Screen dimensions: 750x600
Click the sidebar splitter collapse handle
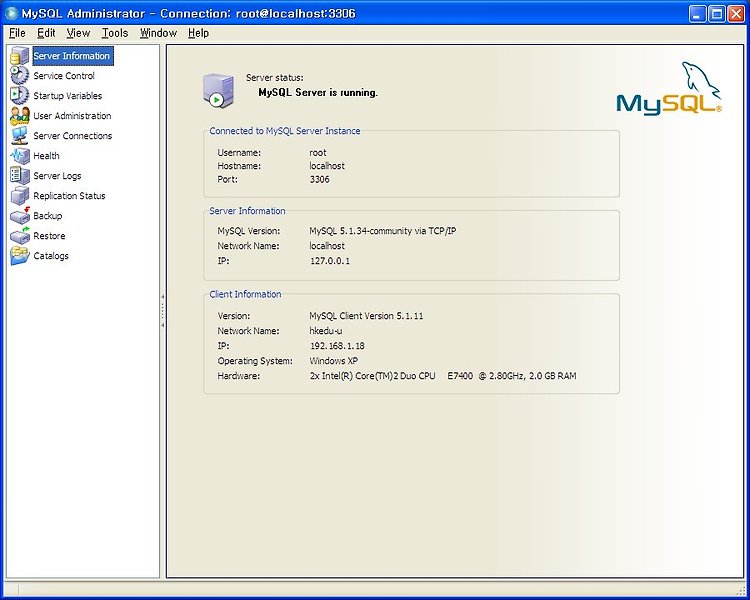pyautogui.click(x=163, y=311)
